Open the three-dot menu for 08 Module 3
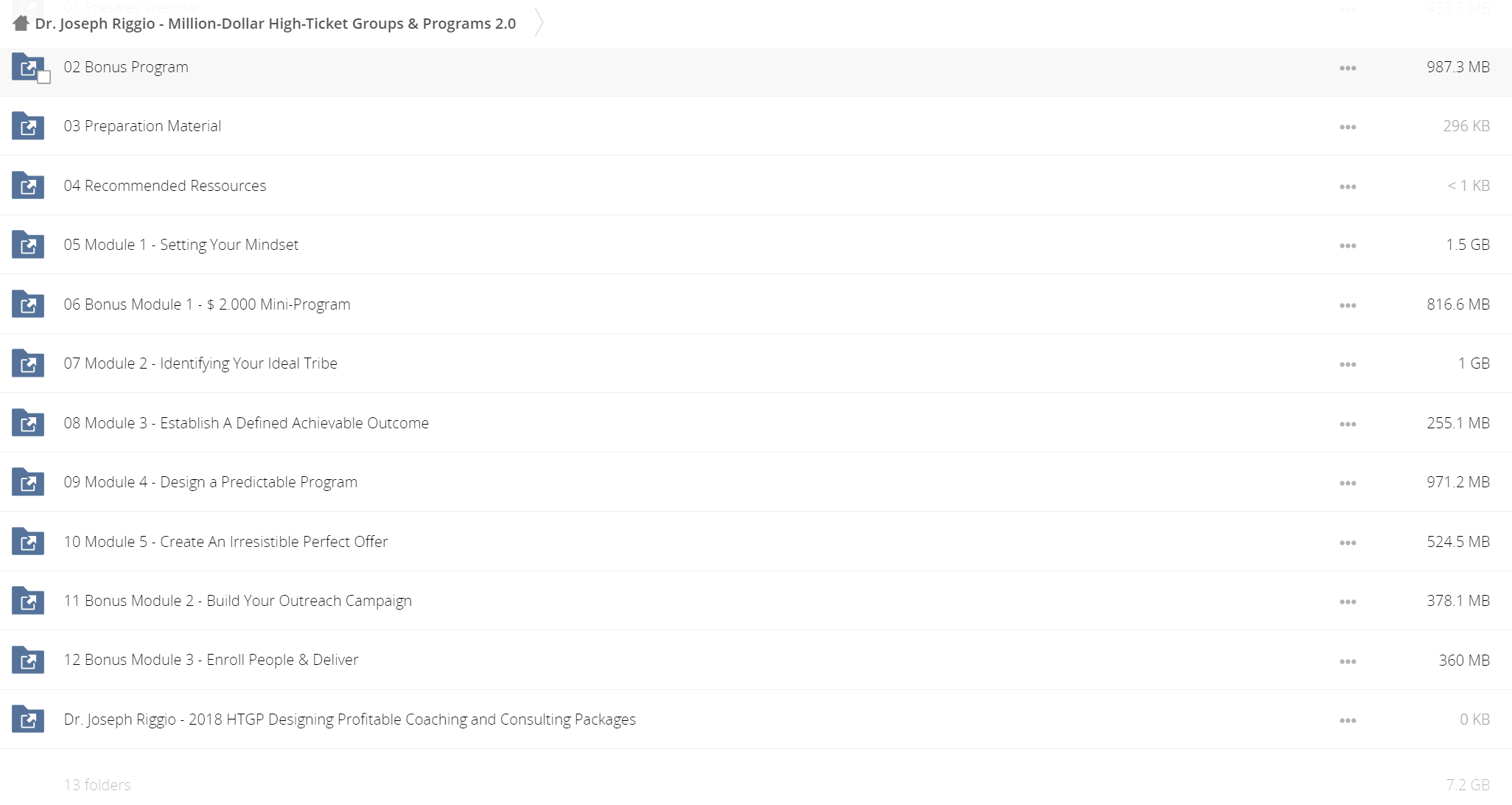This screenshot has height=805, width=1512. point(1348,424)
